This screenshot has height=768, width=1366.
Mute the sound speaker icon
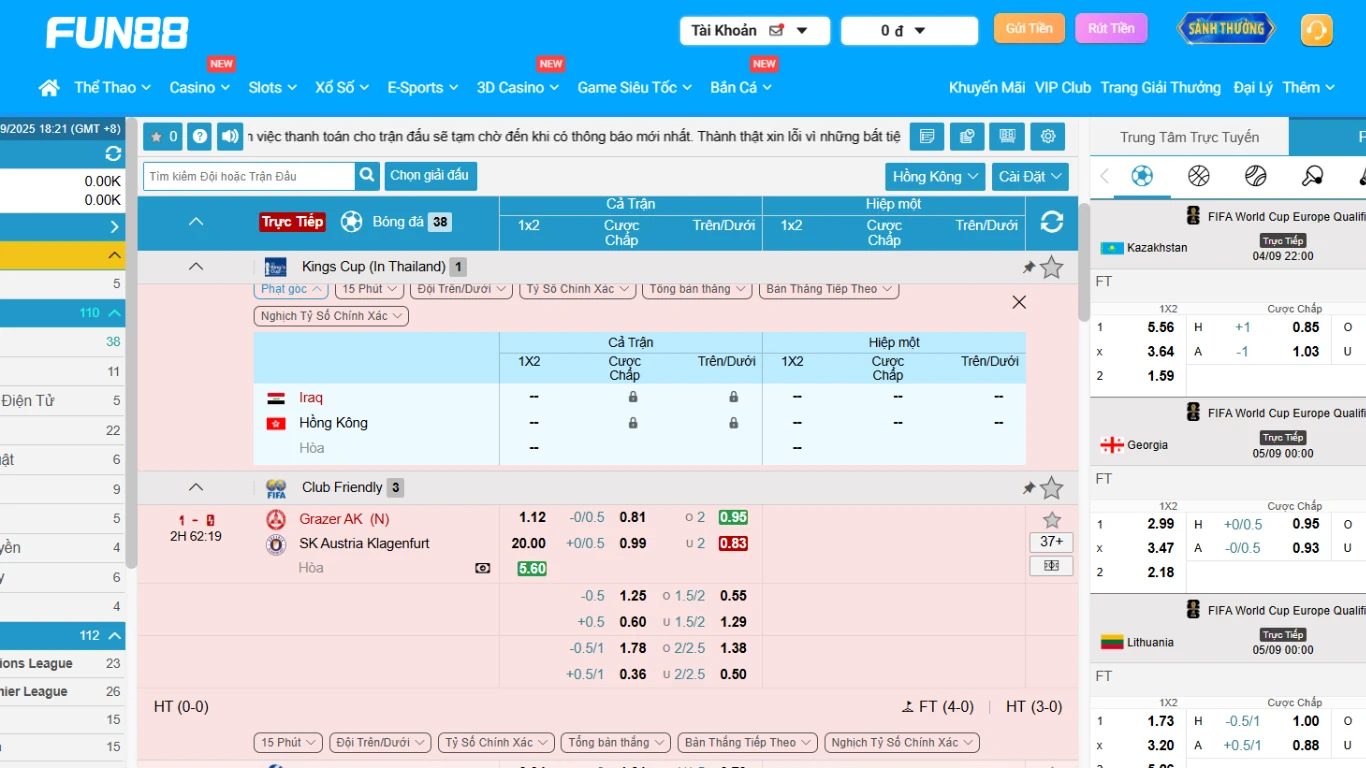pos(230,136)
